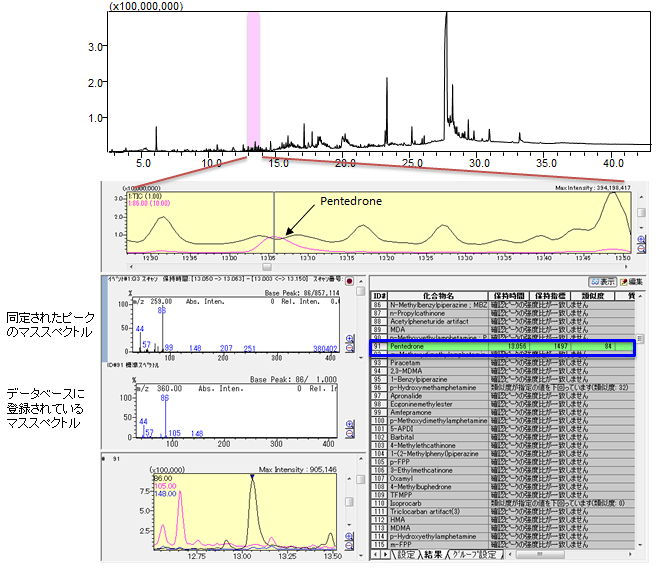This screenshot has height=570, width=660.
Task: Select the Isoprocarb row
Action: (503, 503)
